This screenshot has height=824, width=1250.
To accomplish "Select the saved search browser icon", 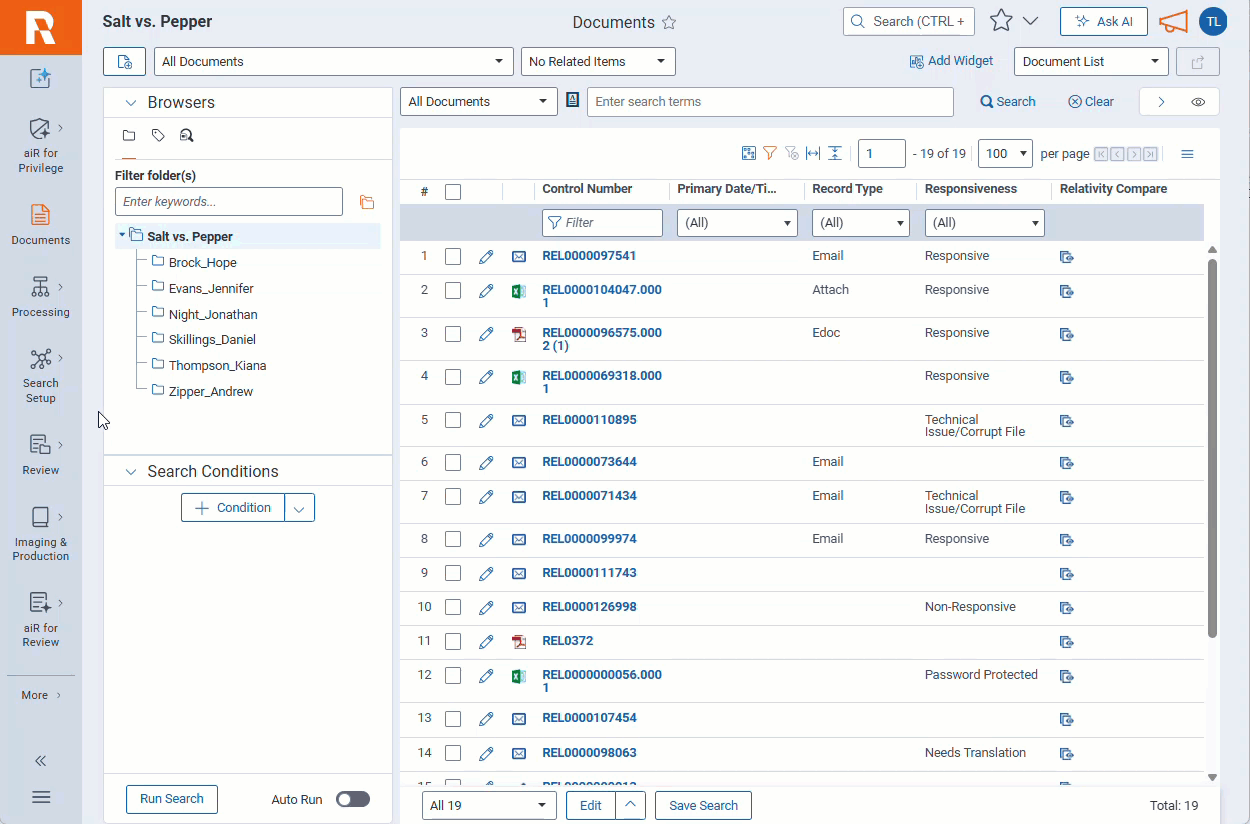I will point(186,135).
